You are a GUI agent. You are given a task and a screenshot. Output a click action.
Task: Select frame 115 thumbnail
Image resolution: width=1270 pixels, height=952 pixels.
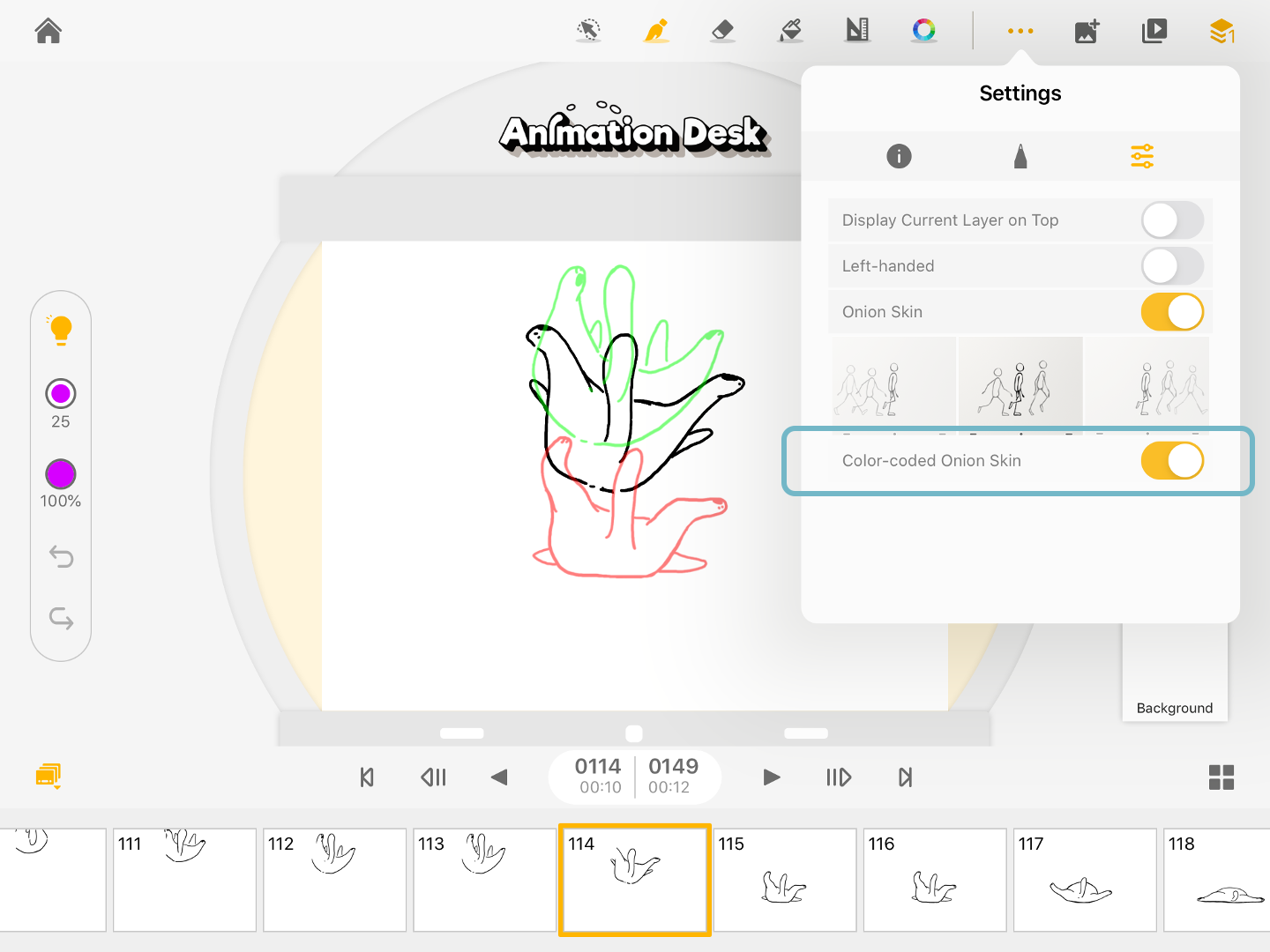[x=785, y=880]
